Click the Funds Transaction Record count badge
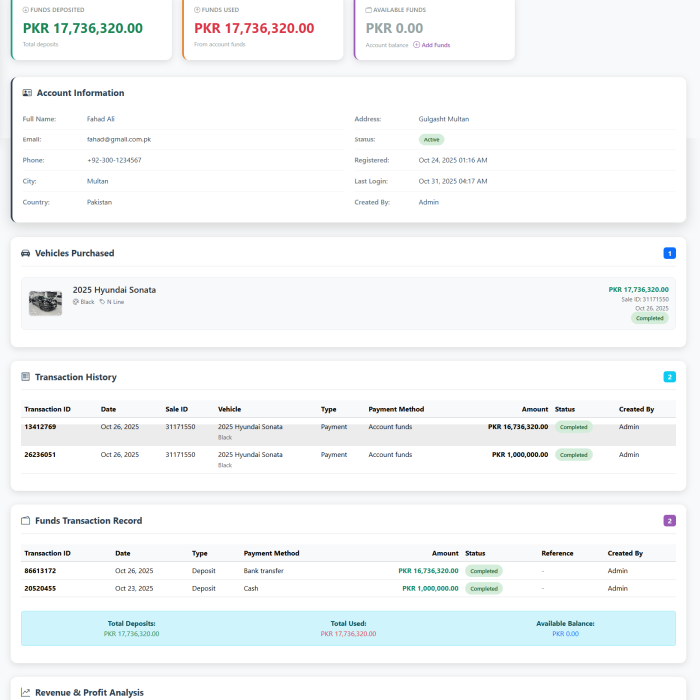 (669, 521)
